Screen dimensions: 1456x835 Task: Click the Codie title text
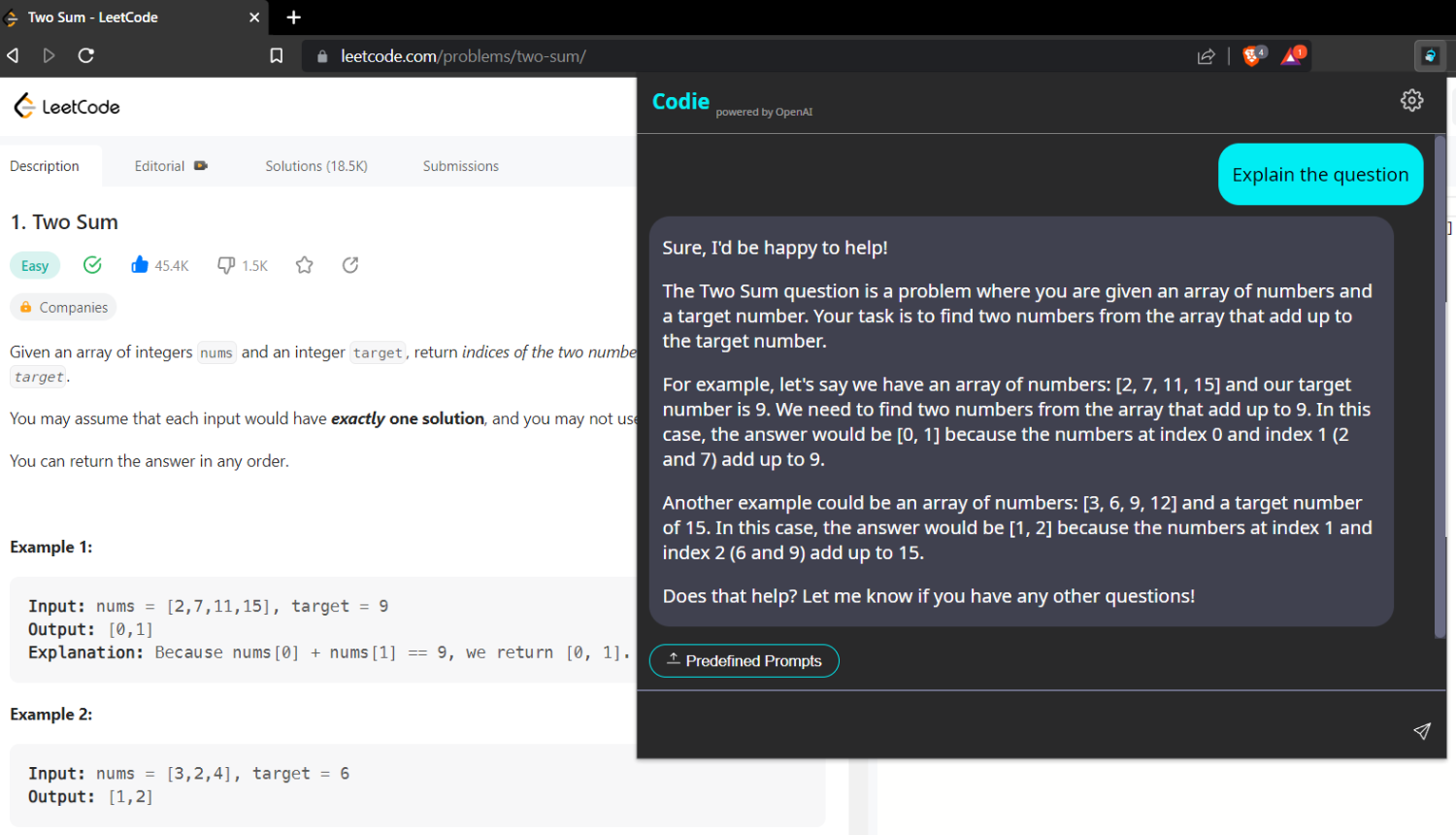(x=680, y=101)
